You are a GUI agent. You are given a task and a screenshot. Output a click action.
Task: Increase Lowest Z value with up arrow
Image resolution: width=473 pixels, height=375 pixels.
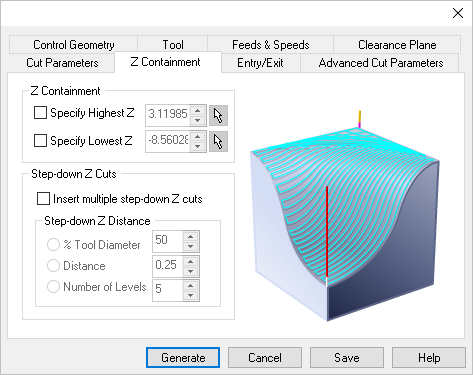[x=198, y=137]
